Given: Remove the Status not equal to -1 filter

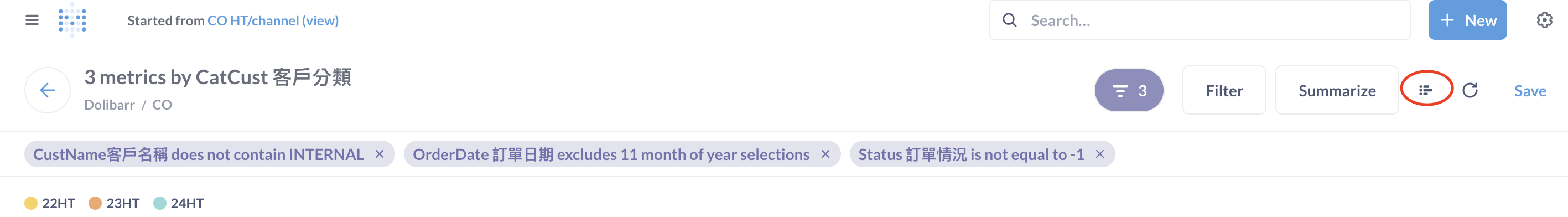Looking at the screenshot, I should (x=1100, y=154).
